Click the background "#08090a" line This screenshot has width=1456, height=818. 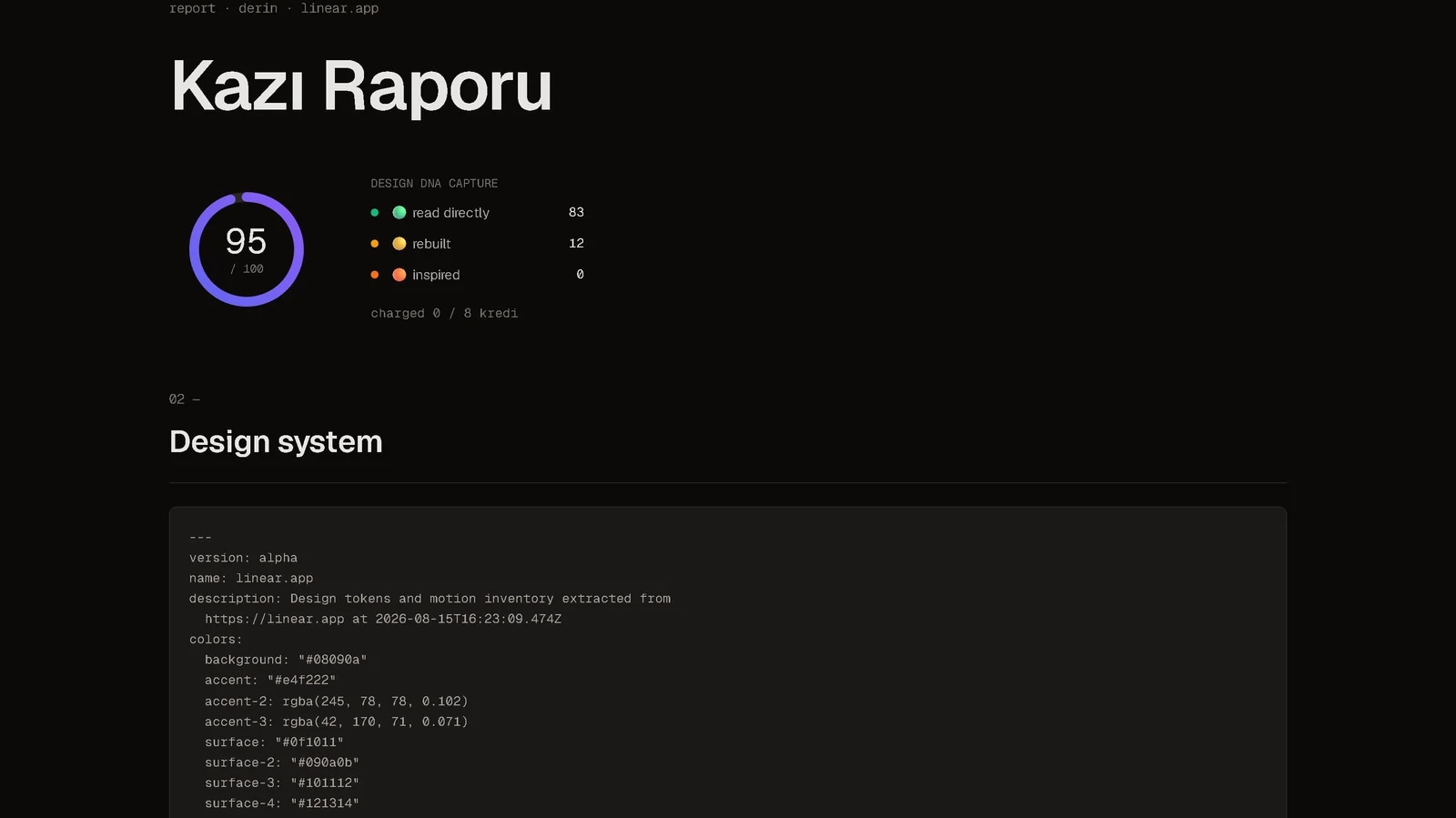click(286, 660)
